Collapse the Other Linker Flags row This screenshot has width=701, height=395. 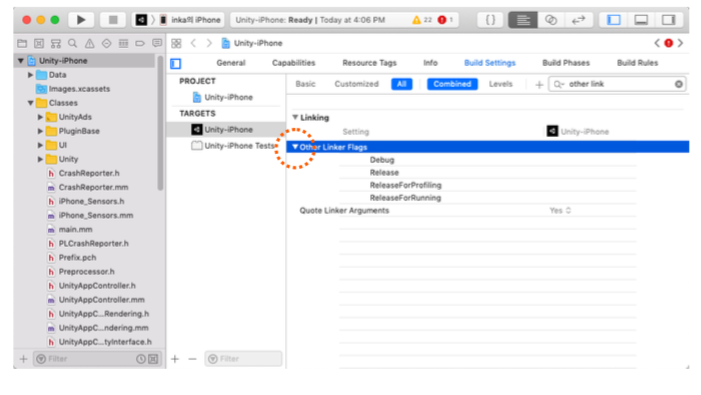[x=295, y=147]
